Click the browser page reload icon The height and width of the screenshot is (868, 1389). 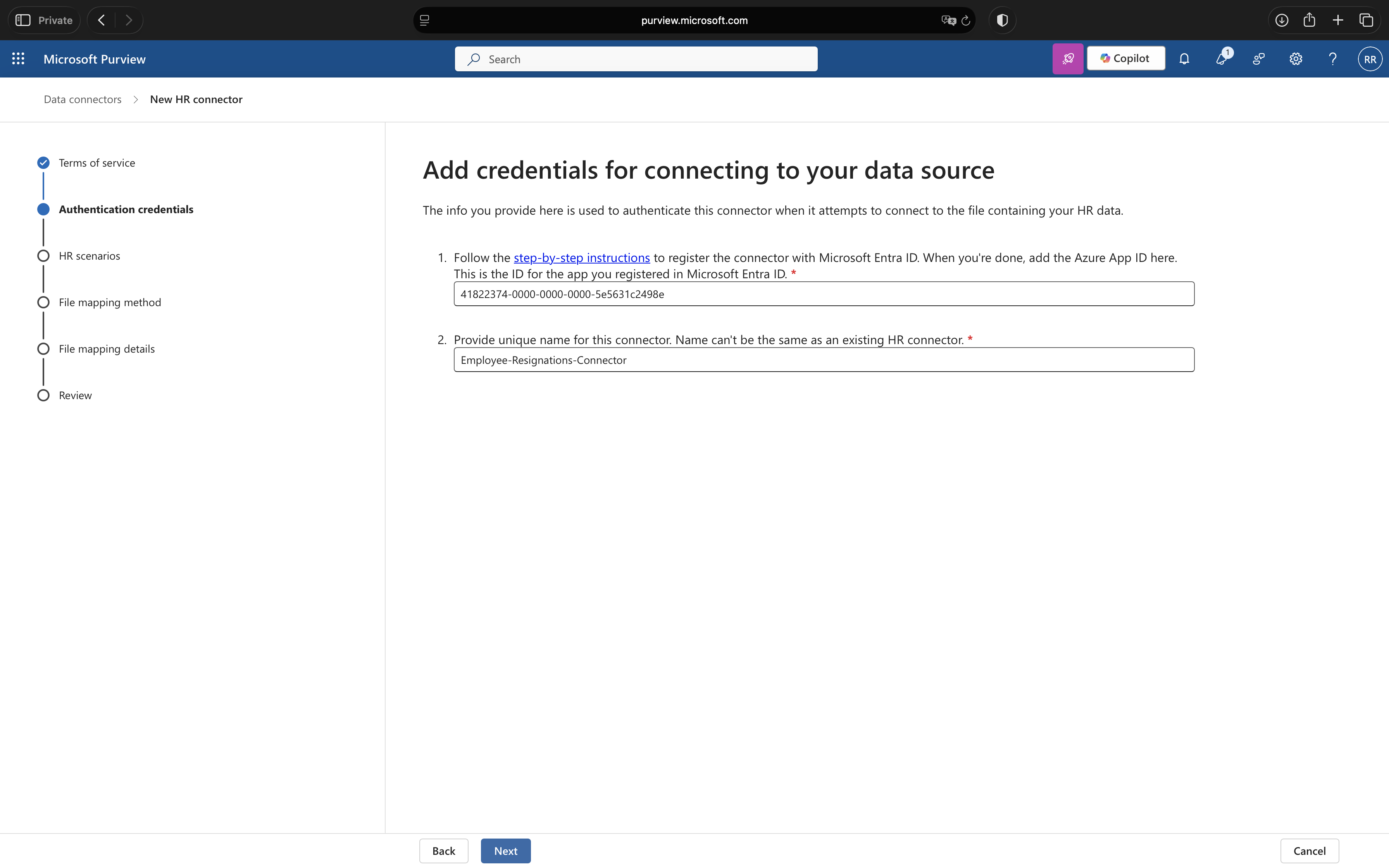(965, 20)
